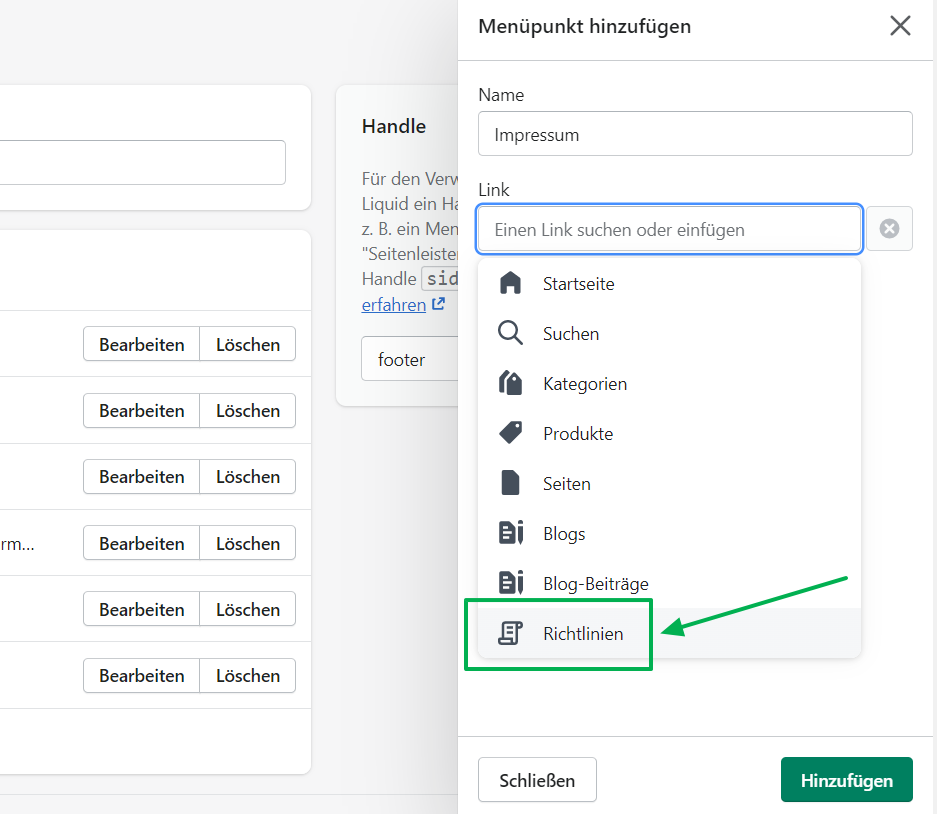
Task: Click the Blog-Beiträge icon
Action: point(511,583)
